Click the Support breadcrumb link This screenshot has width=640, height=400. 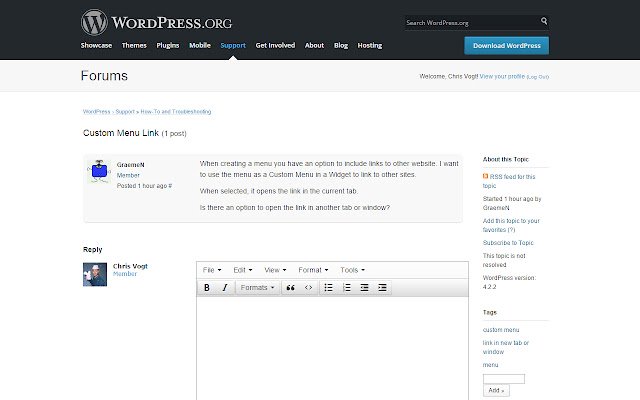(x=125, y=112)
